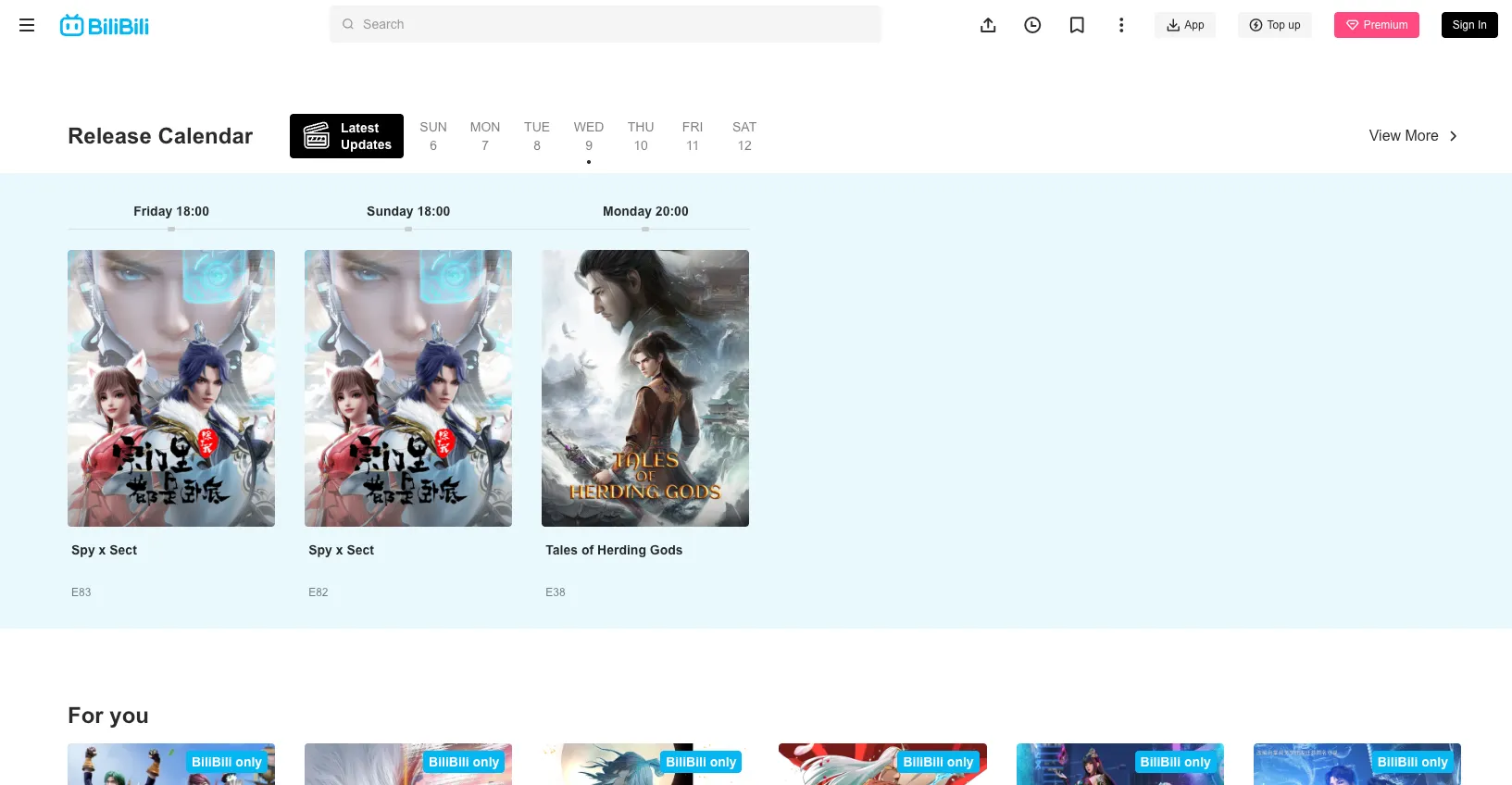Image resolution: width=1512 pixels, height=785 pixels.
Task: Click the E38 episode label
Action: tap(556, 592)
